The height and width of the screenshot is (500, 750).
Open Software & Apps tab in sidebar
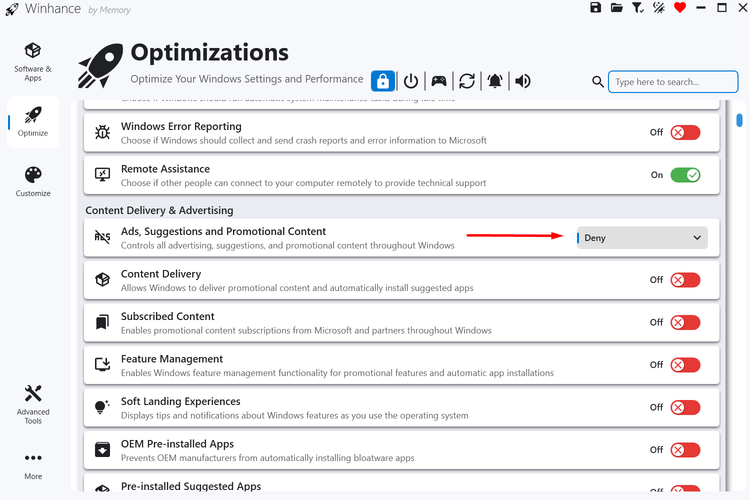[33, 61]
